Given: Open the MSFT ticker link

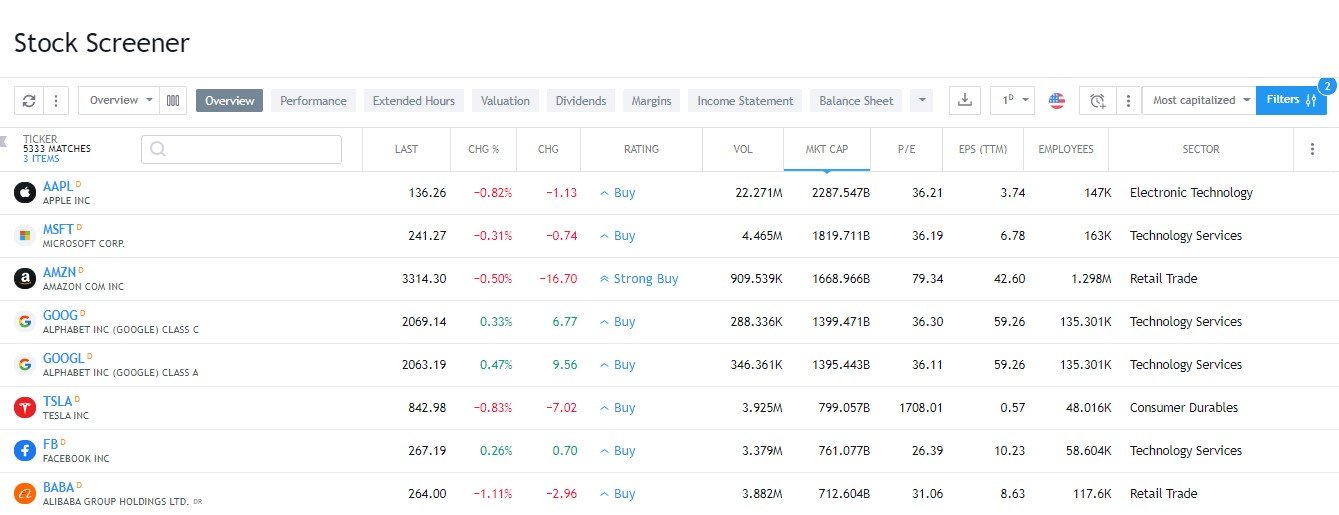Looking at the screenshot, I should click(58, 230).
